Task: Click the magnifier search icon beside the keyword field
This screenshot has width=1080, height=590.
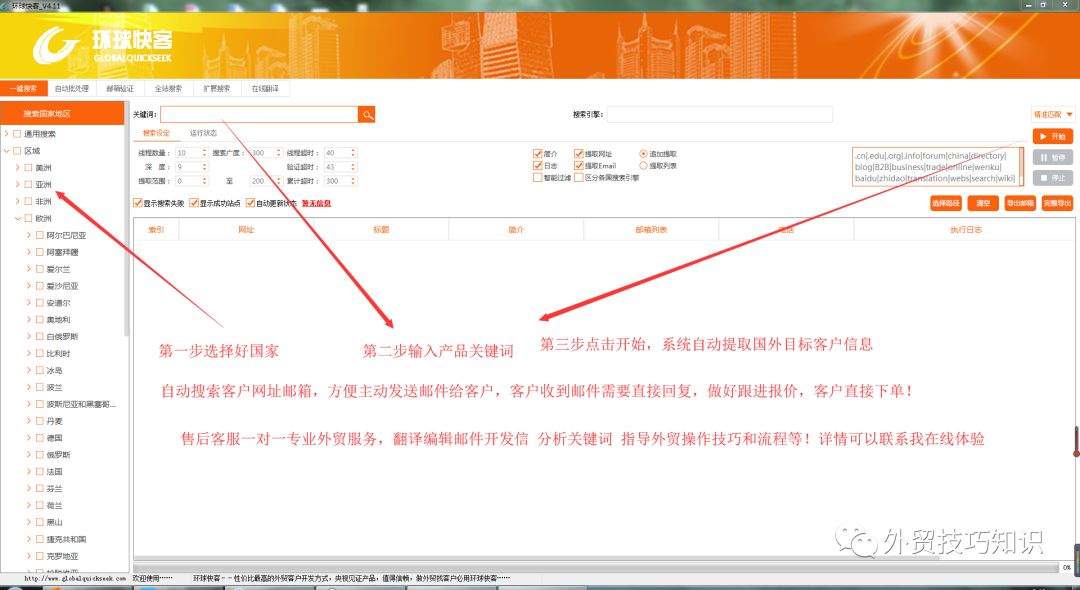Action: (366, 116)
